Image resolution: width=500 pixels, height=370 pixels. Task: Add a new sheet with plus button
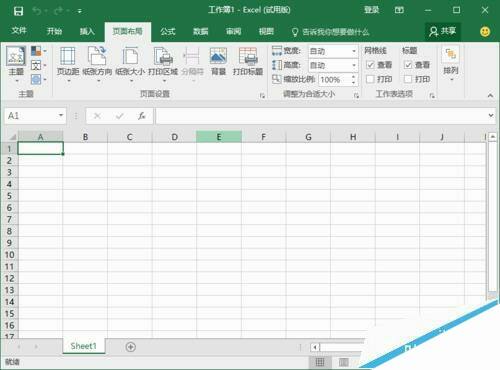pyautogui.click(x=131, y=347)
